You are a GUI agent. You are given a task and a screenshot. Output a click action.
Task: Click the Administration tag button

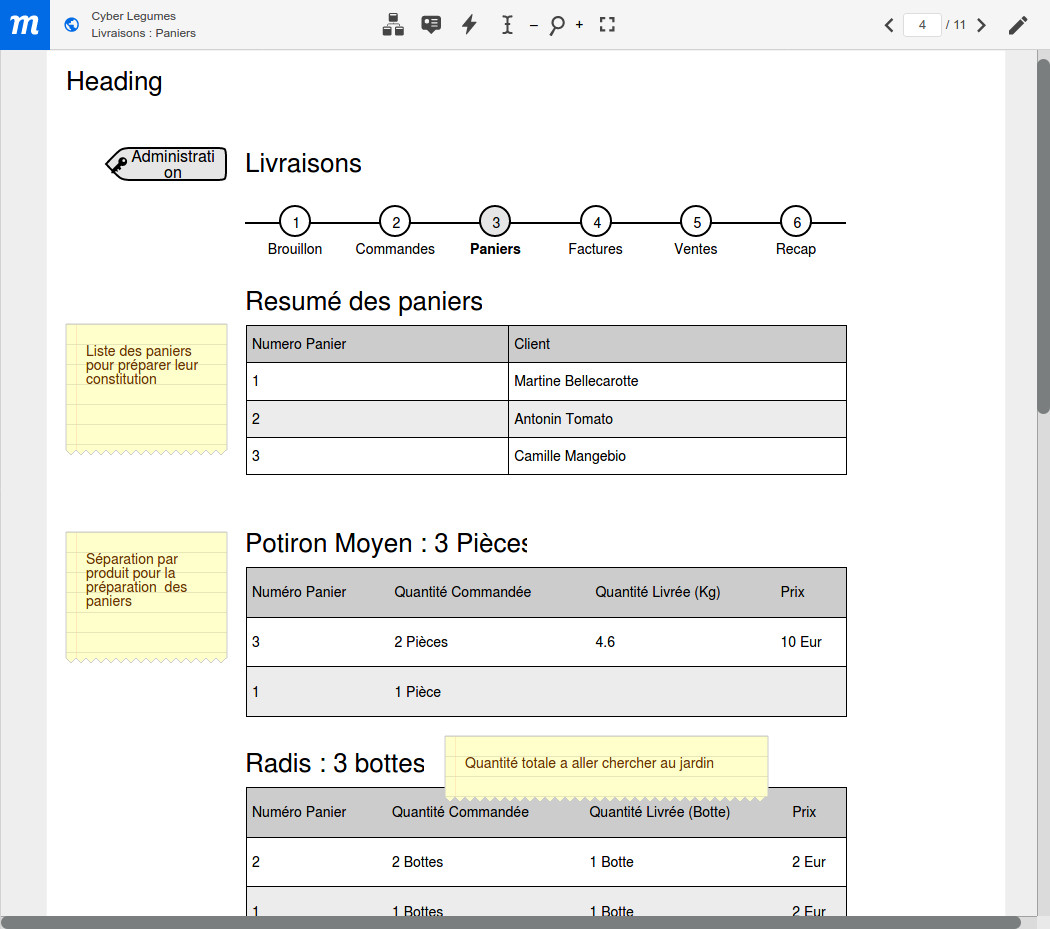point(167,164)
